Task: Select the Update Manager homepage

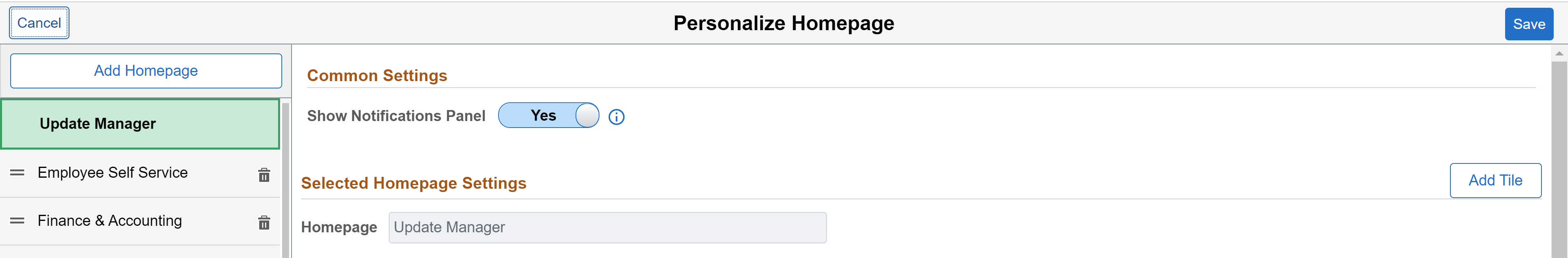Action: (x=140, y=124)
